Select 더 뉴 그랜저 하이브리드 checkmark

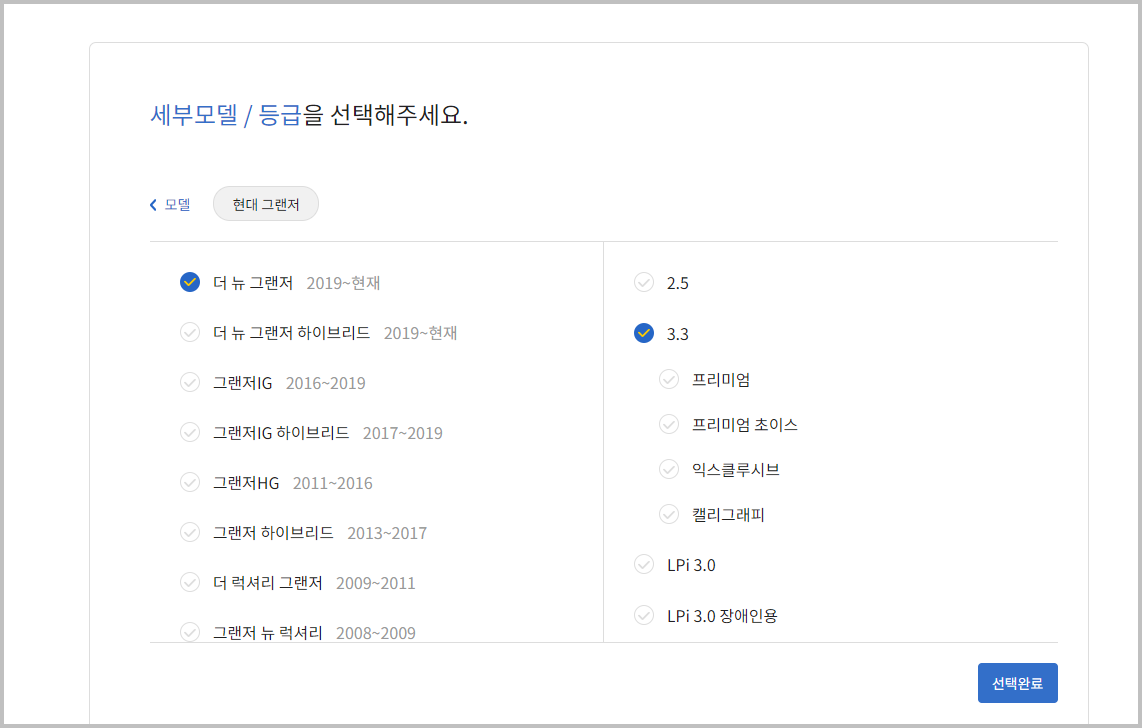pyautogui.click(x=190, y=332)
